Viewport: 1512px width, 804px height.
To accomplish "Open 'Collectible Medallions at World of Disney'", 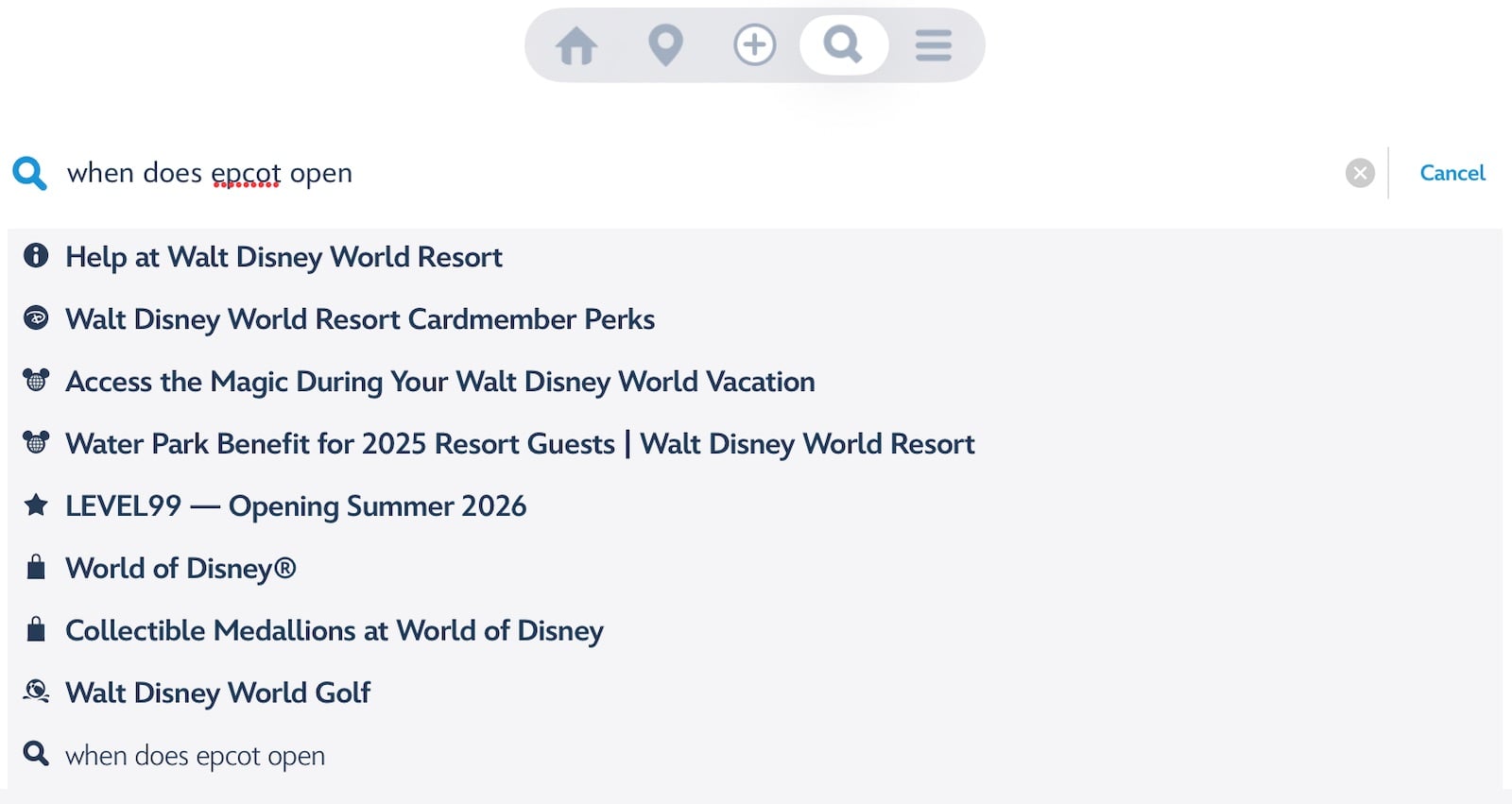I will click(335, 631).
